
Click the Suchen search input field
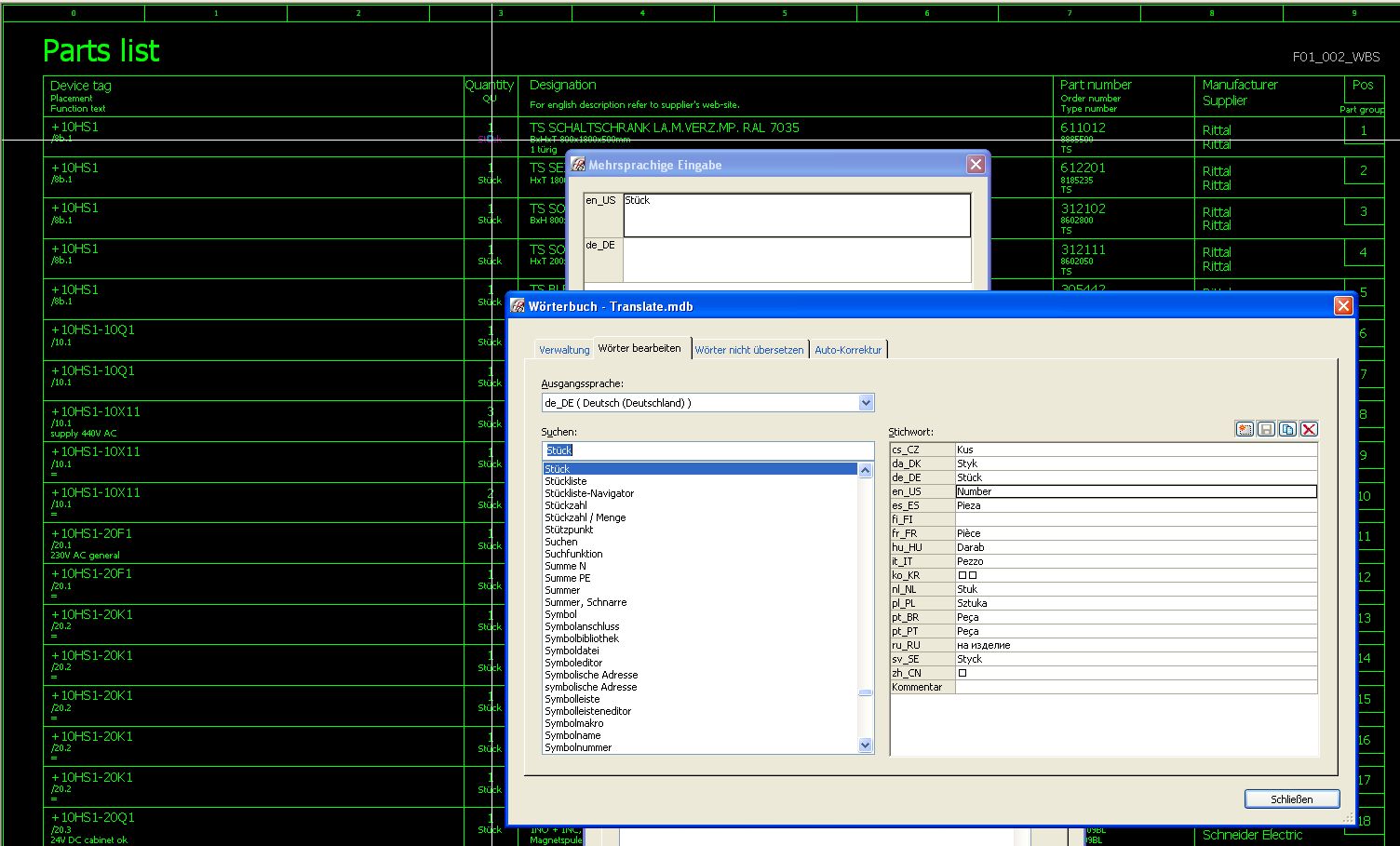click(707, 450)
